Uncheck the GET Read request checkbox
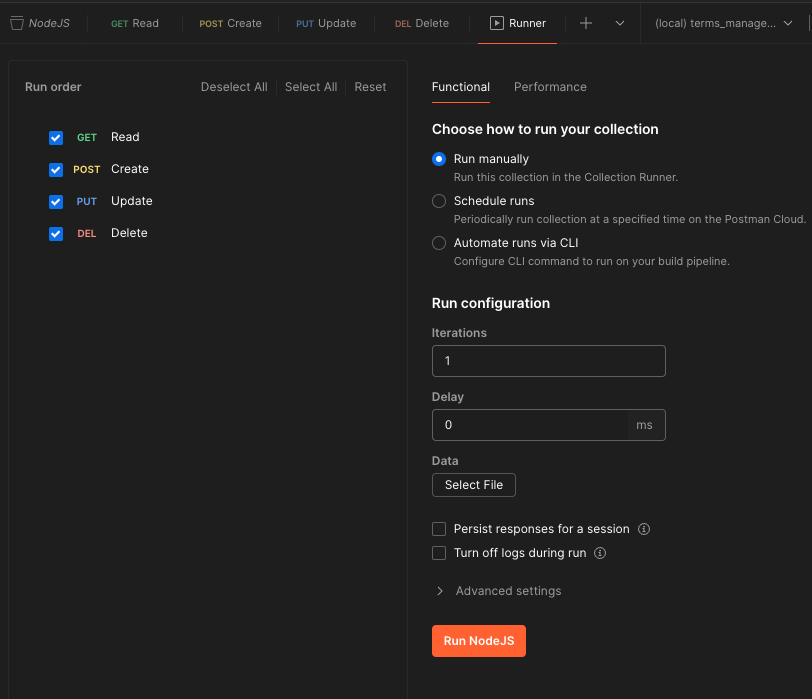Screen dimensions: 812x699 point(56,138)
